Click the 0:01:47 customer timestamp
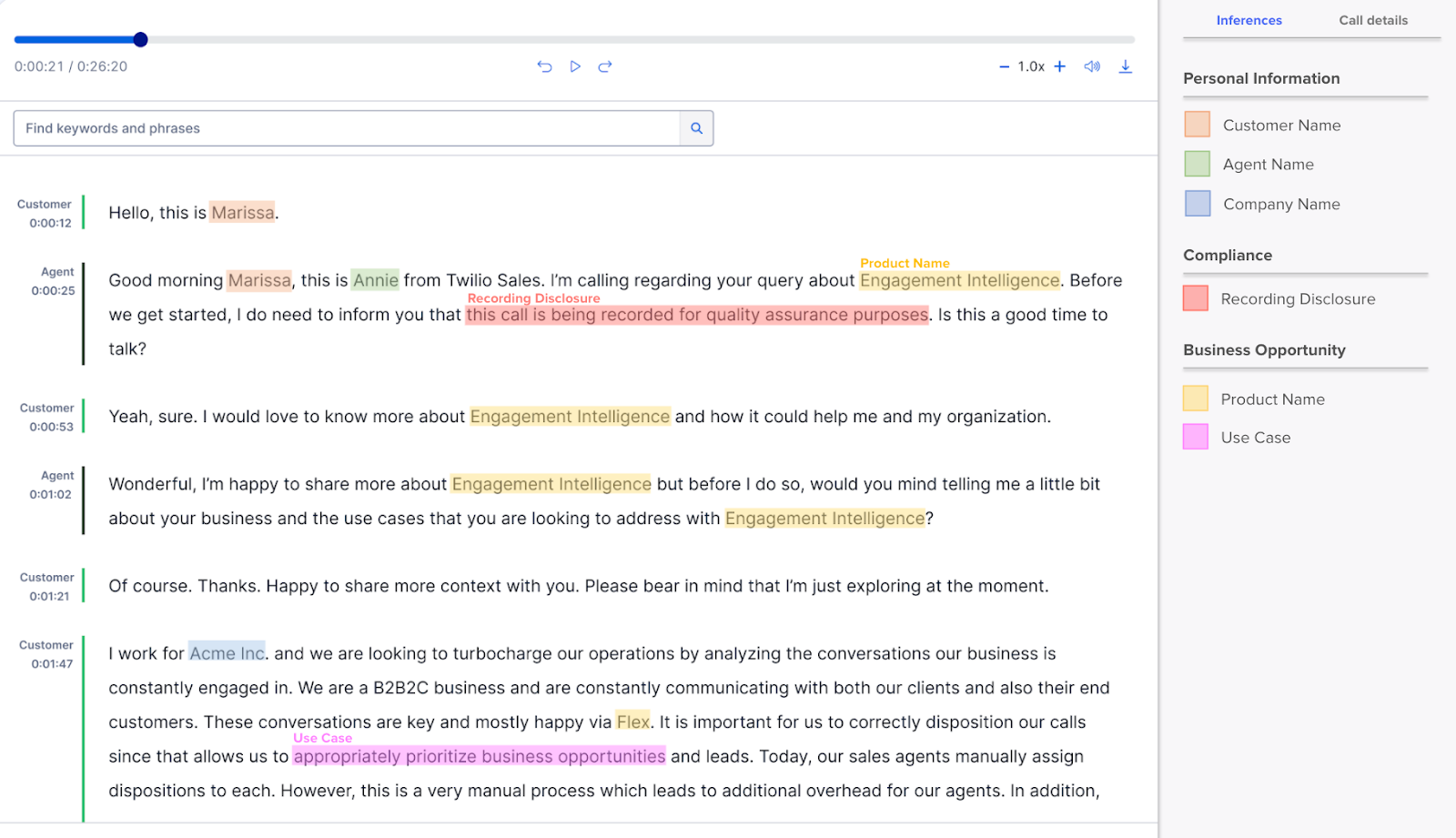The image size is (1456, 838). (52, 664)
